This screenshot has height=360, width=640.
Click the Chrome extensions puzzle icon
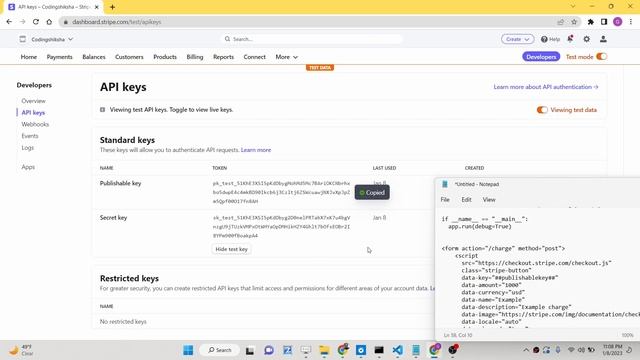pos(591,22)
